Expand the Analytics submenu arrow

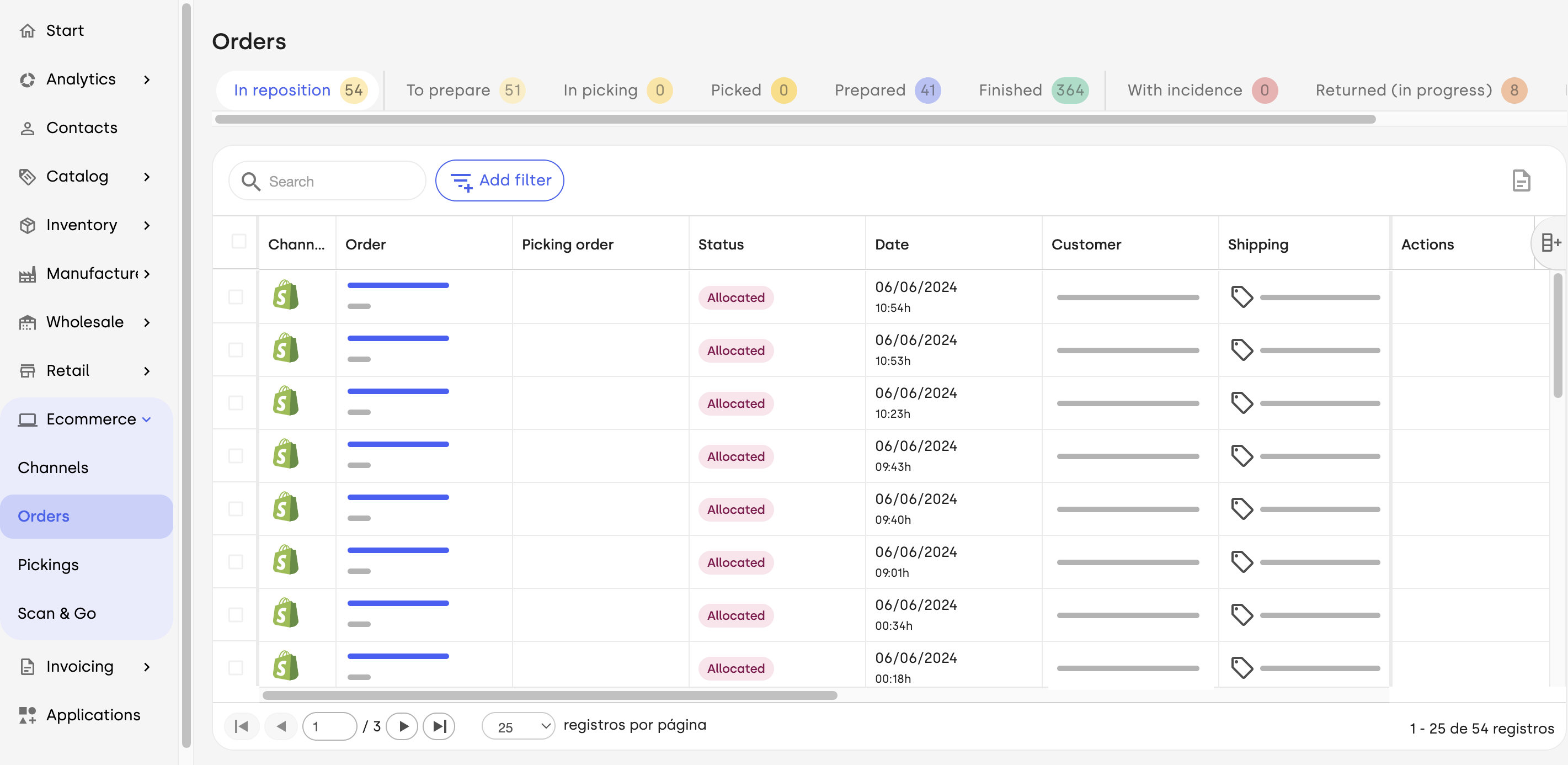tap(147, 80)
